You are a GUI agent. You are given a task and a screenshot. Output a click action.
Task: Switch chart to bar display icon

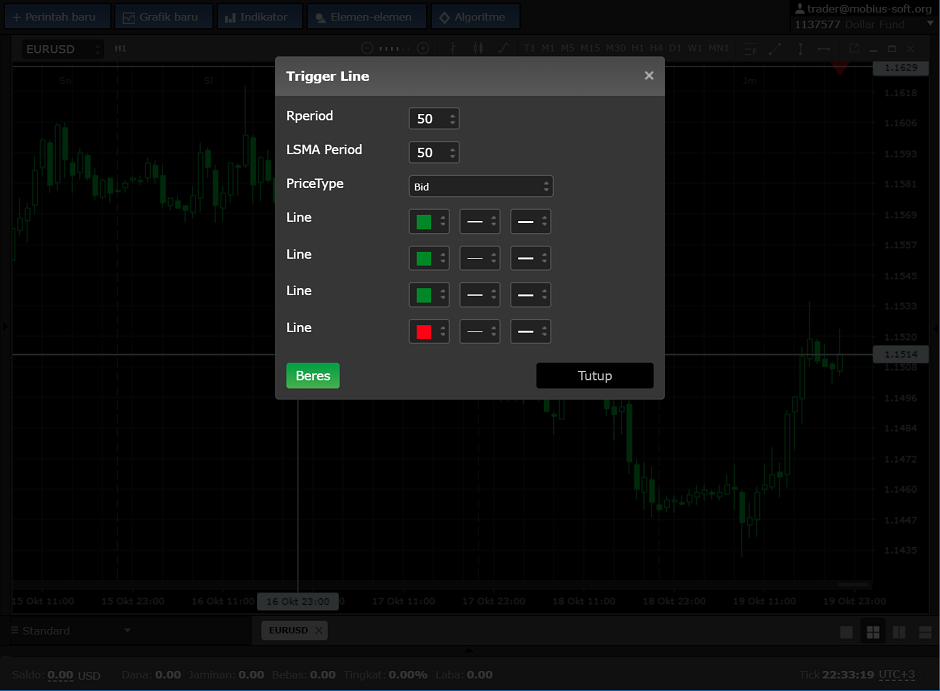[453, 49]
